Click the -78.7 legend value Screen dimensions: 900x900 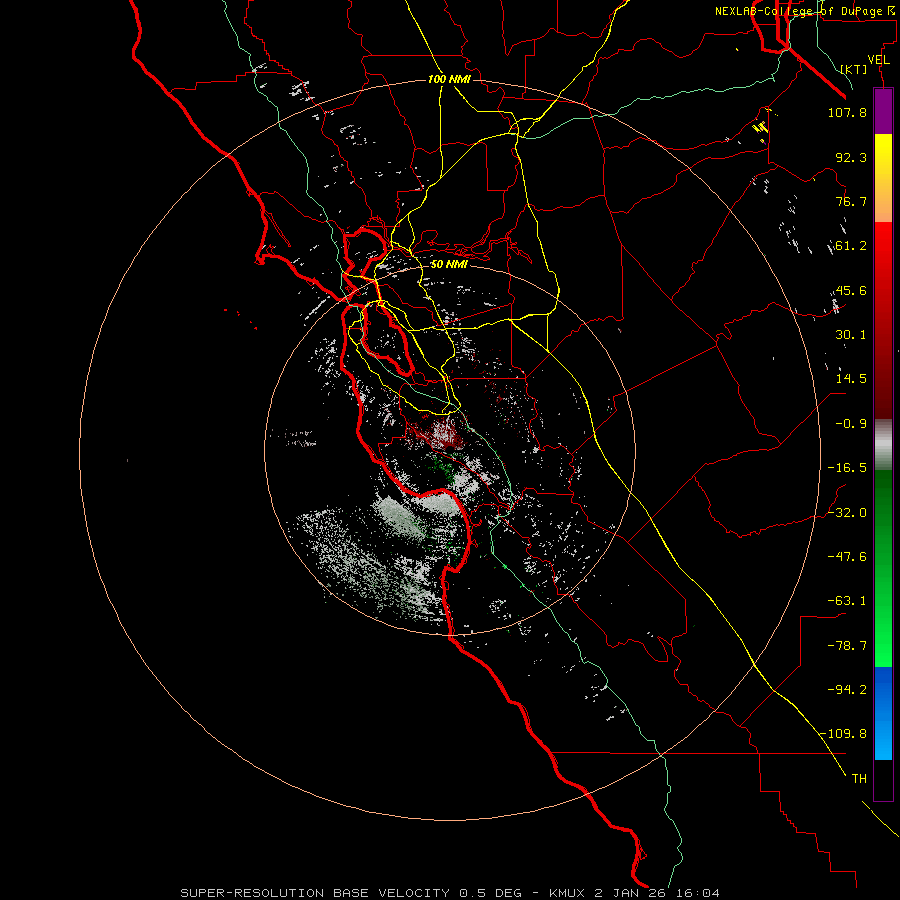click(x=847, y=646)
